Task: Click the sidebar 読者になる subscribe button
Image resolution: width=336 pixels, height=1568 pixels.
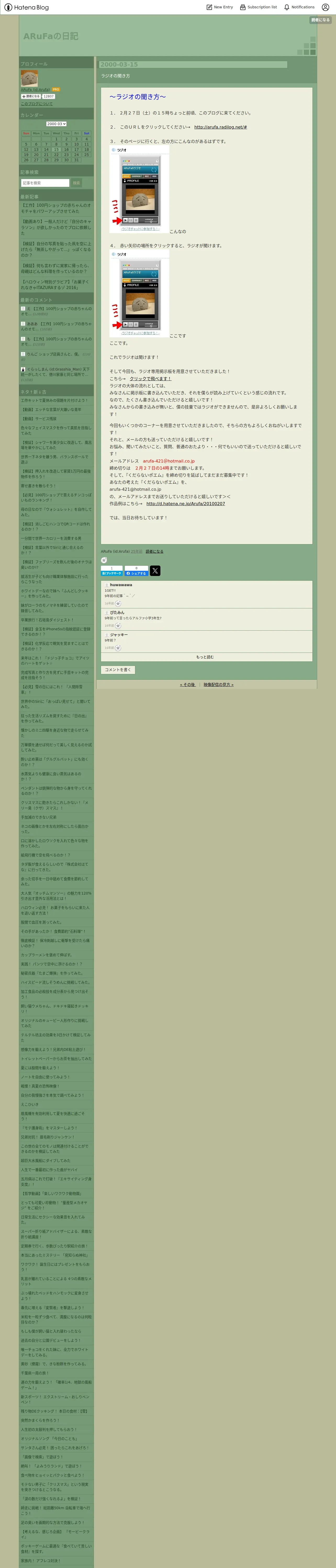Action: (x=31, y=96)
